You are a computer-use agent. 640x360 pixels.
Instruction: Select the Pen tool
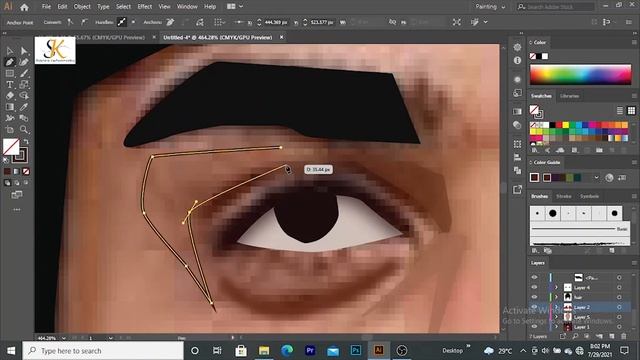[9, 62]
